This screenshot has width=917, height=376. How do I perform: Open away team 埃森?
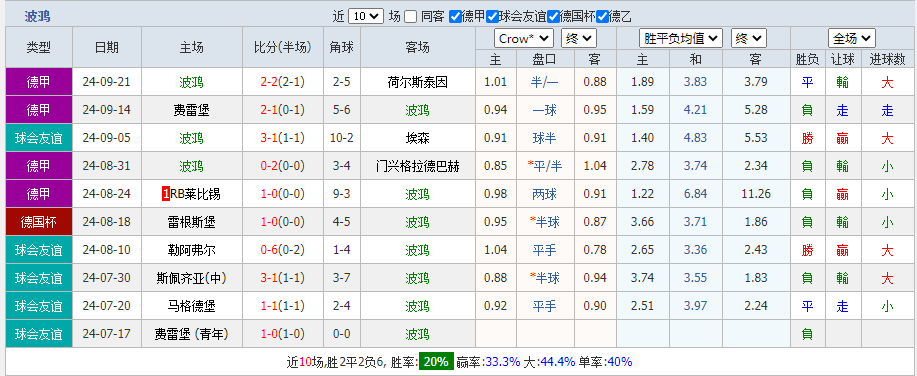(418, 138)
